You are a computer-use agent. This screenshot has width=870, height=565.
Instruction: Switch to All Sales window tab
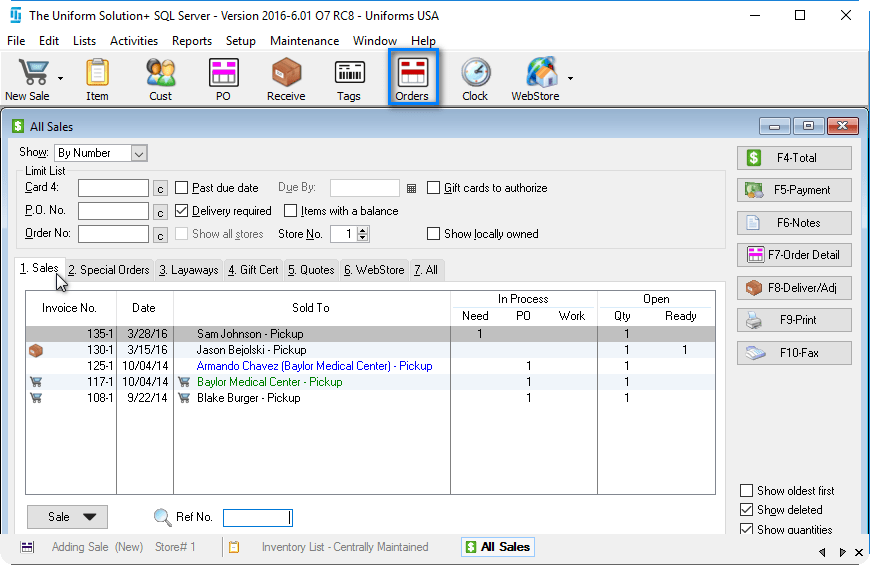click(498, 547)
